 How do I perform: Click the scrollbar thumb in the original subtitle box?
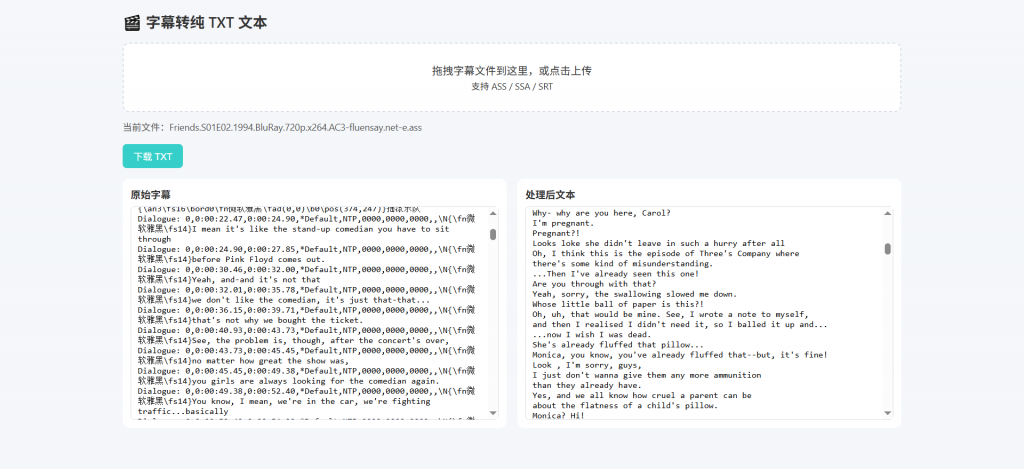coord(492,234)
